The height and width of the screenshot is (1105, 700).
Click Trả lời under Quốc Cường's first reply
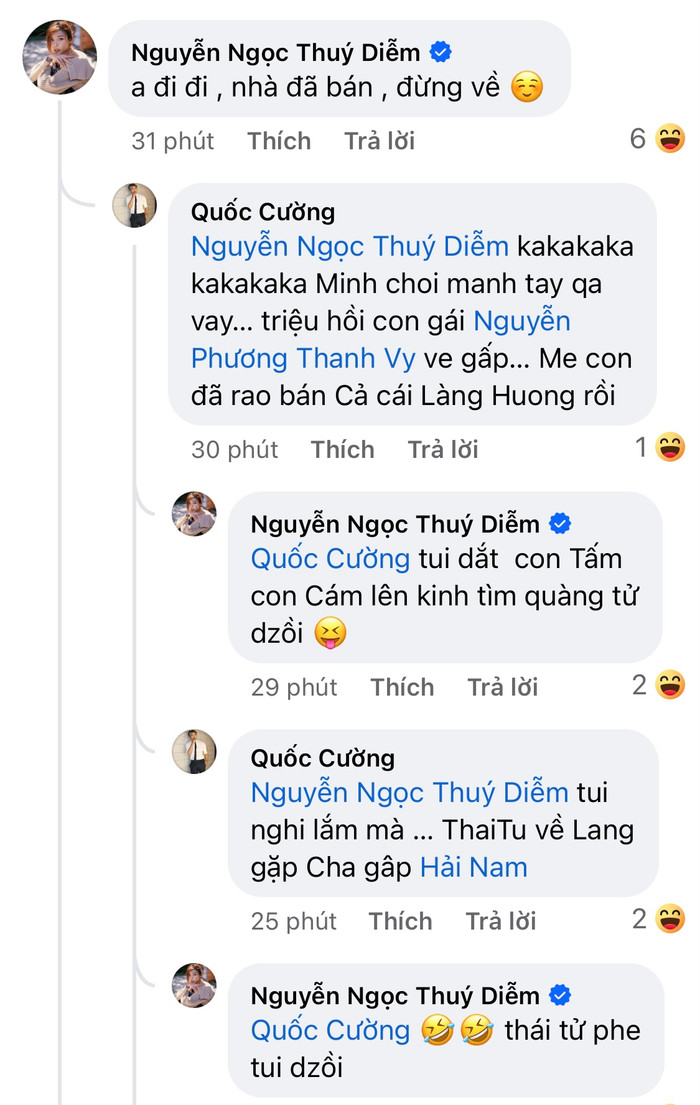pos(442,449)
